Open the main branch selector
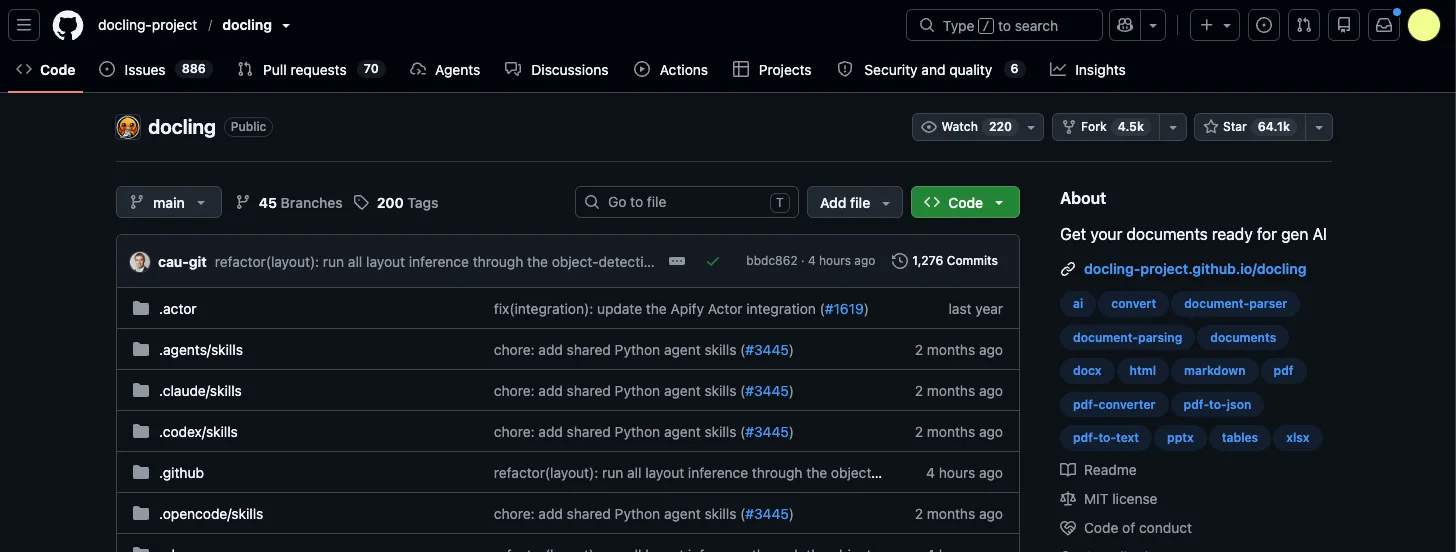Image resolution: width=1456 pixels, height=552 pixels. 168,202
